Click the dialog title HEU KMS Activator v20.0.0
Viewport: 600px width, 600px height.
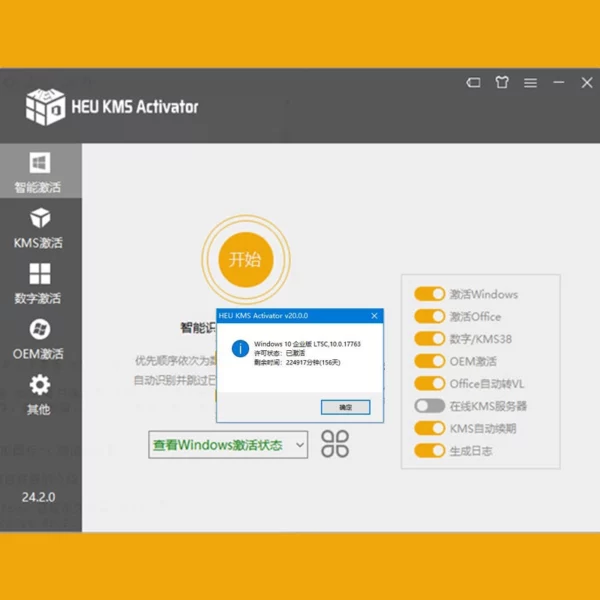point(263,316)
